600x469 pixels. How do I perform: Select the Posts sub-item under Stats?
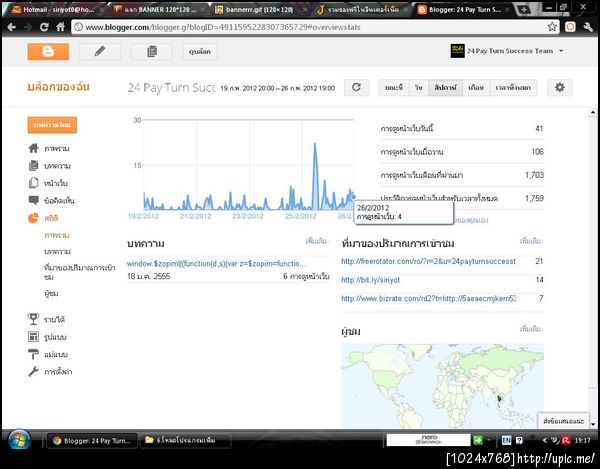[57, 252]
